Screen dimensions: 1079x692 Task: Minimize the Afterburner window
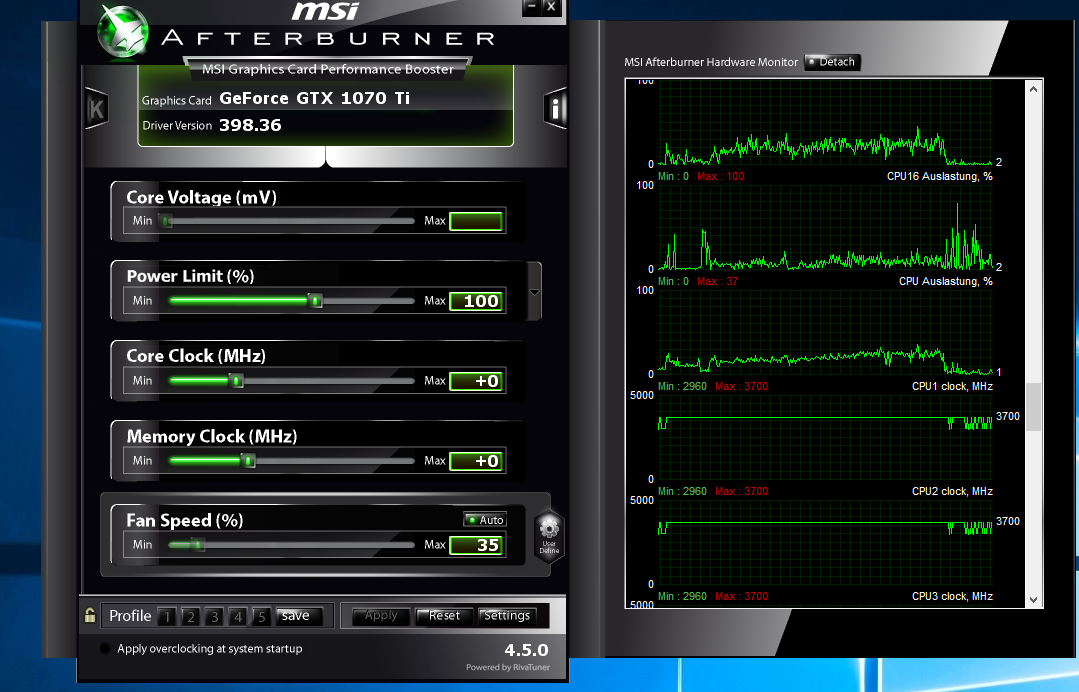531,7
